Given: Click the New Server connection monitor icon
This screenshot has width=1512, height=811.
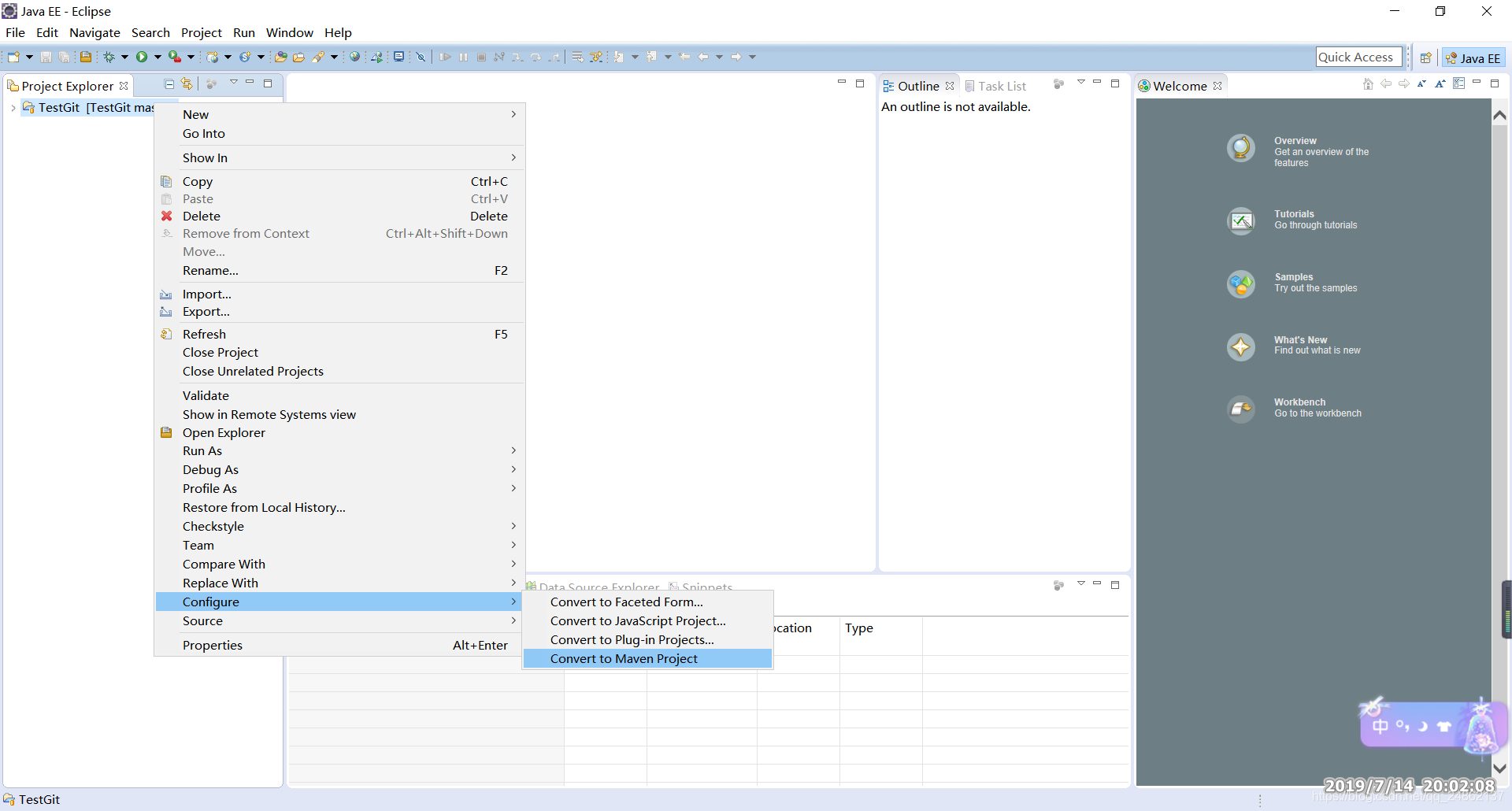Looking at the screenshot, I should 399,57.
